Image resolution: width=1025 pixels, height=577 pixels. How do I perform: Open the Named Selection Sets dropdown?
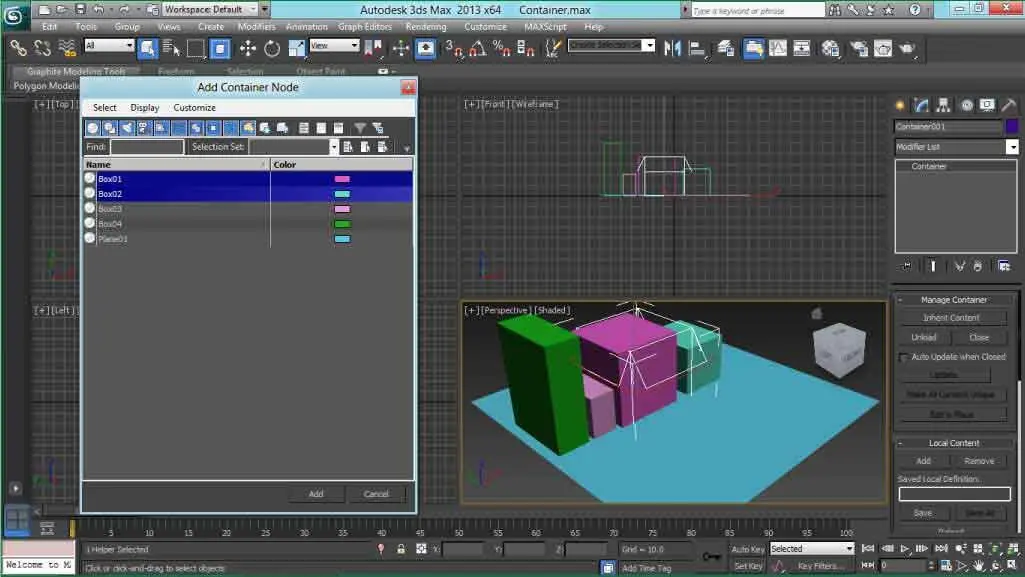(611, 45)
